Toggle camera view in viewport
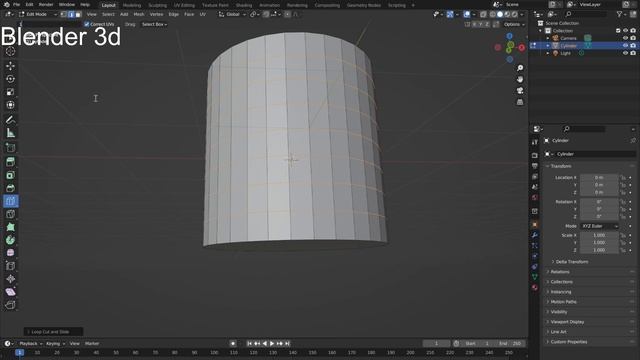Viewport: 640px width, 360px height. (x=520, y=91)
